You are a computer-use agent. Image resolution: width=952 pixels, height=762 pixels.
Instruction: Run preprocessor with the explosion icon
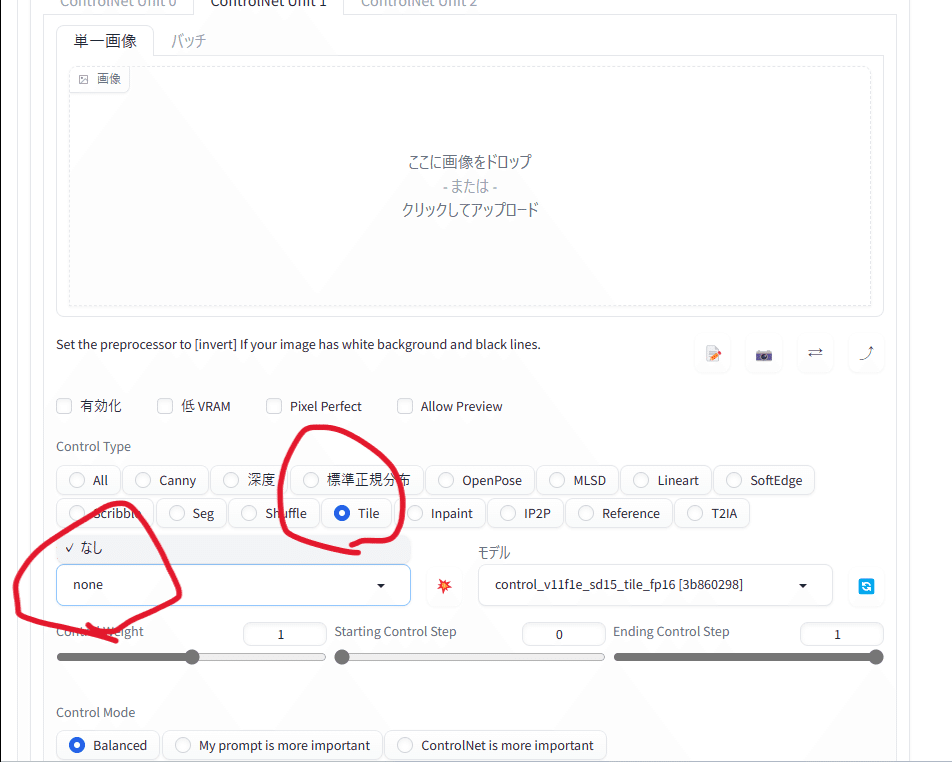pyautogui.click(x=444, y=585)
